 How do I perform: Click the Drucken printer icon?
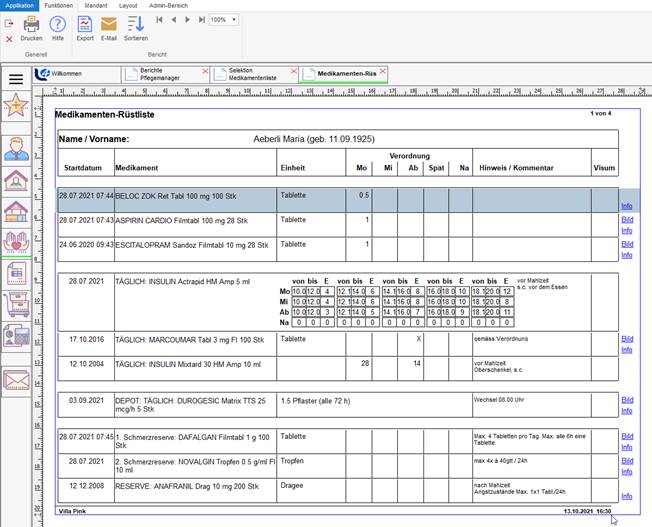[x=31, y=24]
